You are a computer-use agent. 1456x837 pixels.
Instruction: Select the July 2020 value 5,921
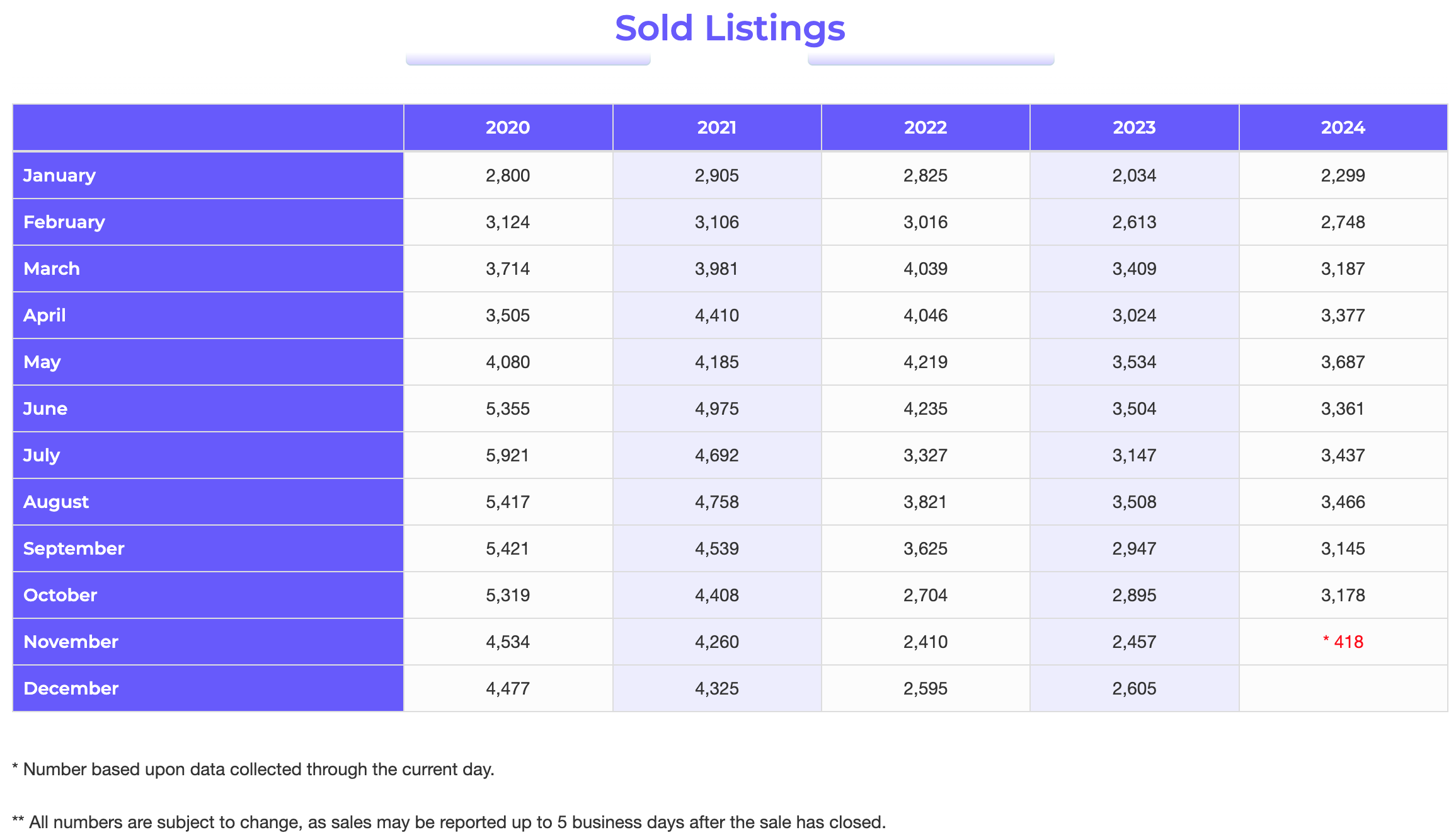coord(508,455)
